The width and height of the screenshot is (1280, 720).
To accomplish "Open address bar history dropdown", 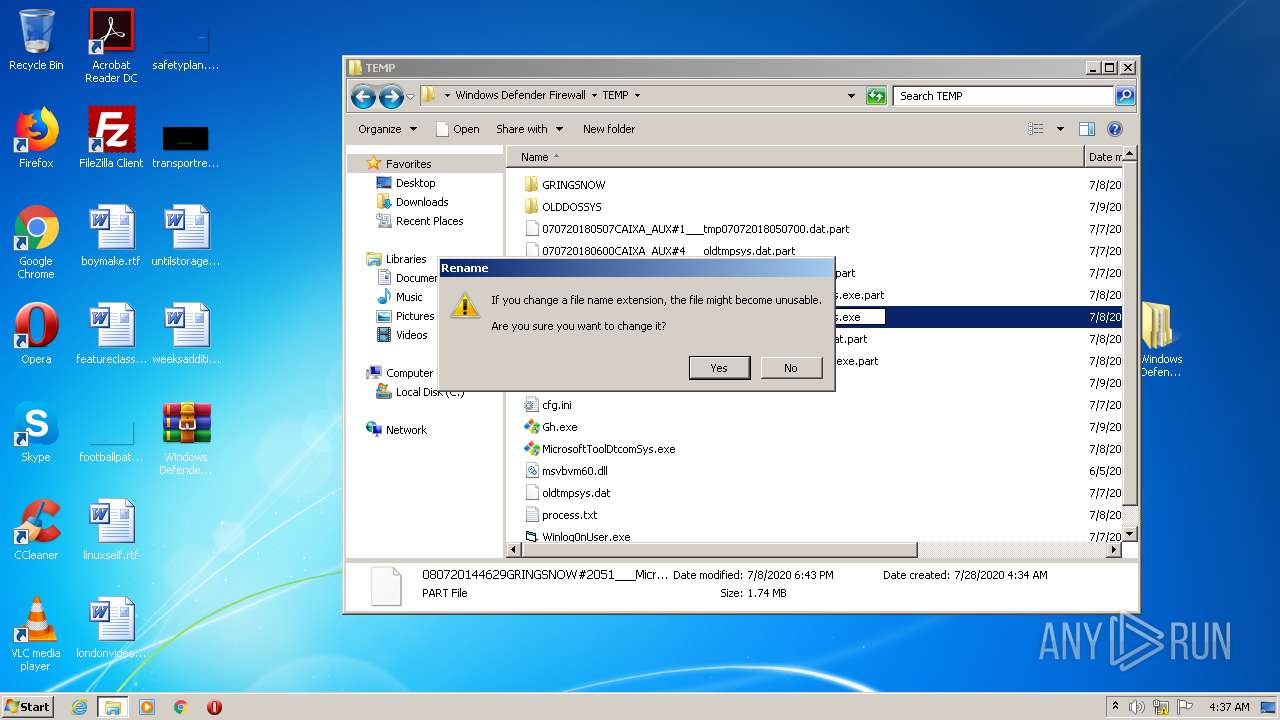I will click(x=851, y=96).
